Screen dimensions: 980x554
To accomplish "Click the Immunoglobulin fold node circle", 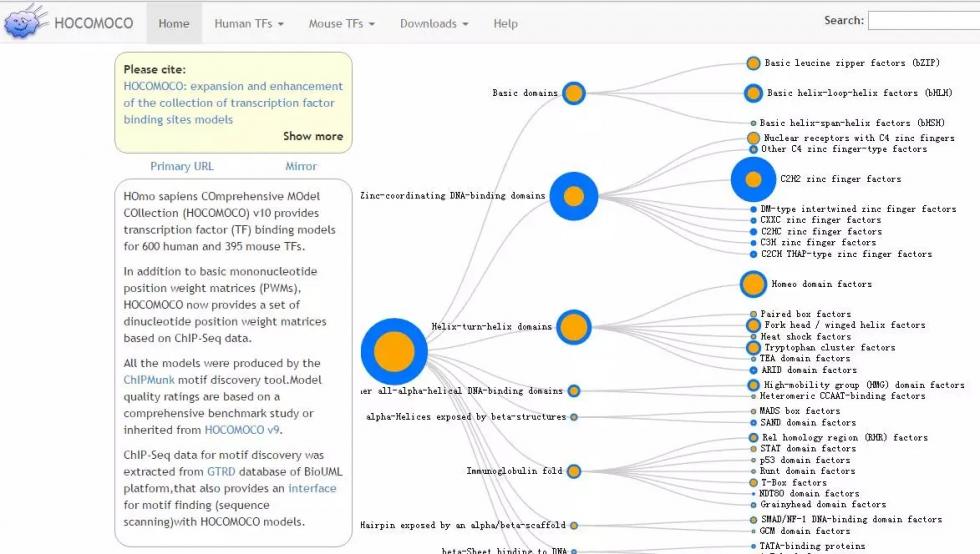I will pyautogui.click(x=573, y=471).
